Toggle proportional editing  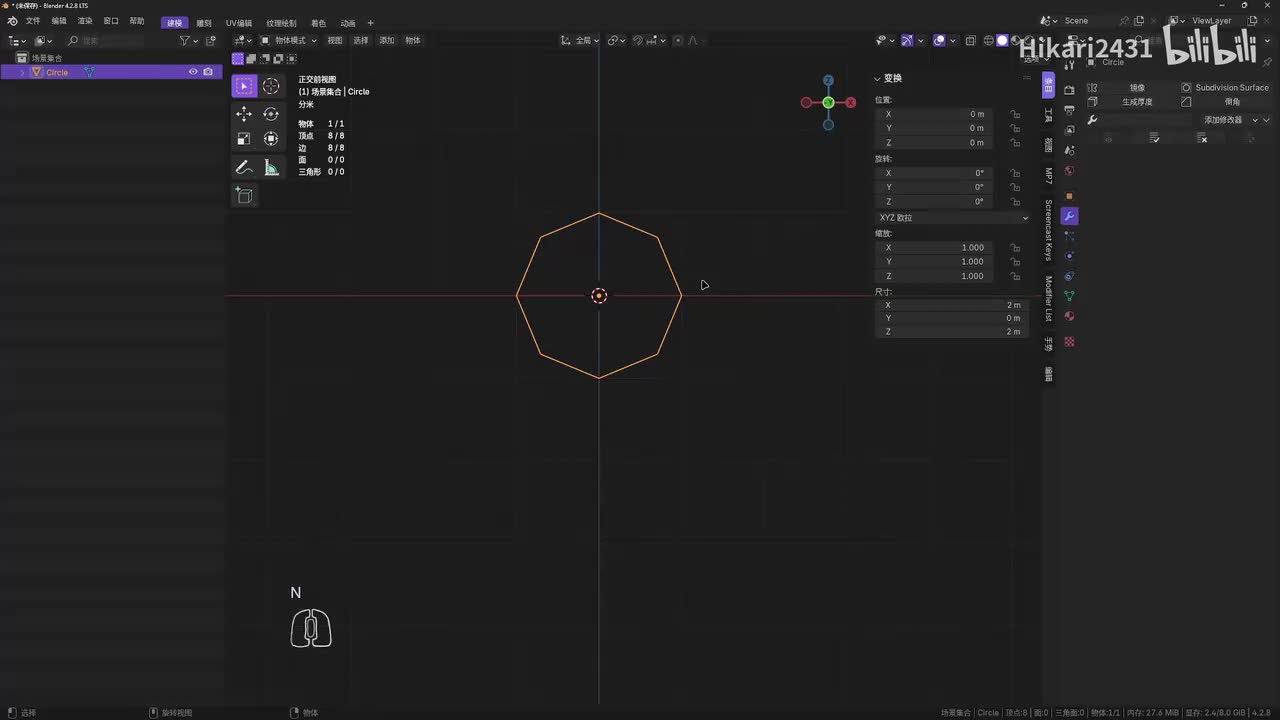(x=678, y=41)
